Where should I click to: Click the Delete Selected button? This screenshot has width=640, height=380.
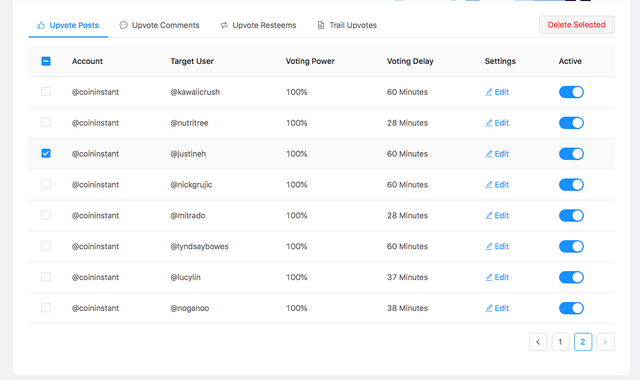tap(576, 25)
